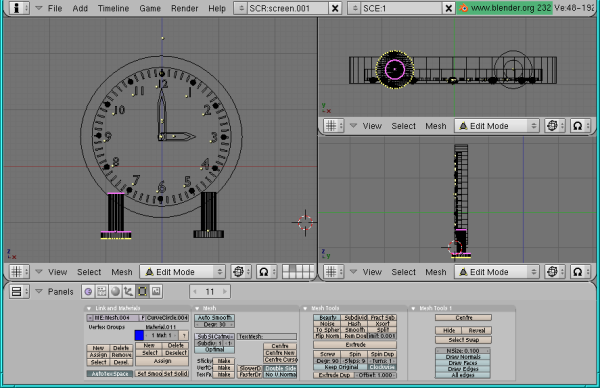Viewport: 600px width, 388px height.
Task: Select the Editing context square icon
Action: [x=142, y=292]
